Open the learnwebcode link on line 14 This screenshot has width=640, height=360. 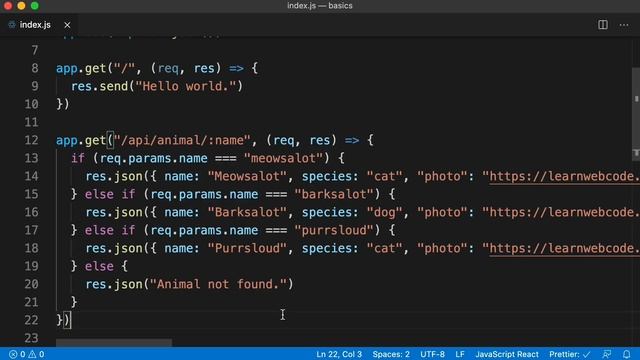(x=564, y=176)
